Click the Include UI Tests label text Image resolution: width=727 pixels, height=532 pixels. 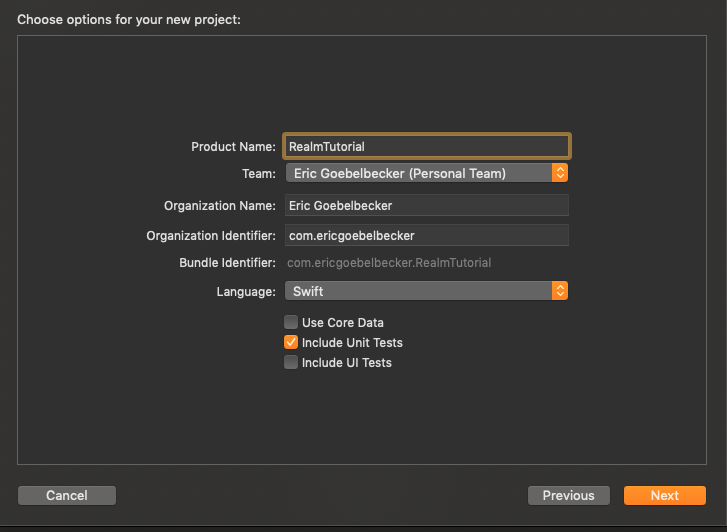346,363
